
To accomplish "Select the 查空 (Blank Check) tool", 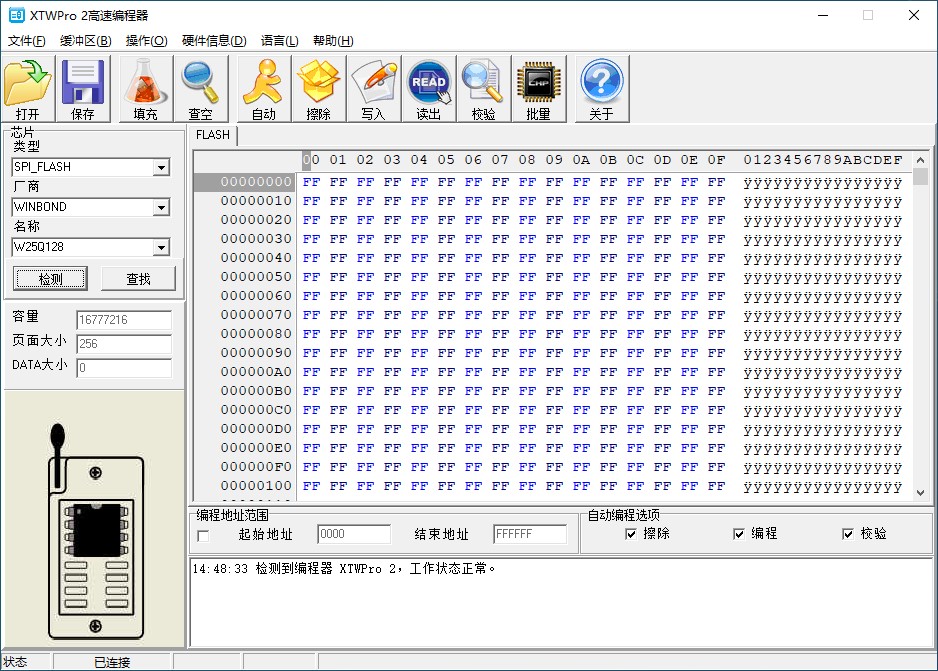I will tap(200, 88).
